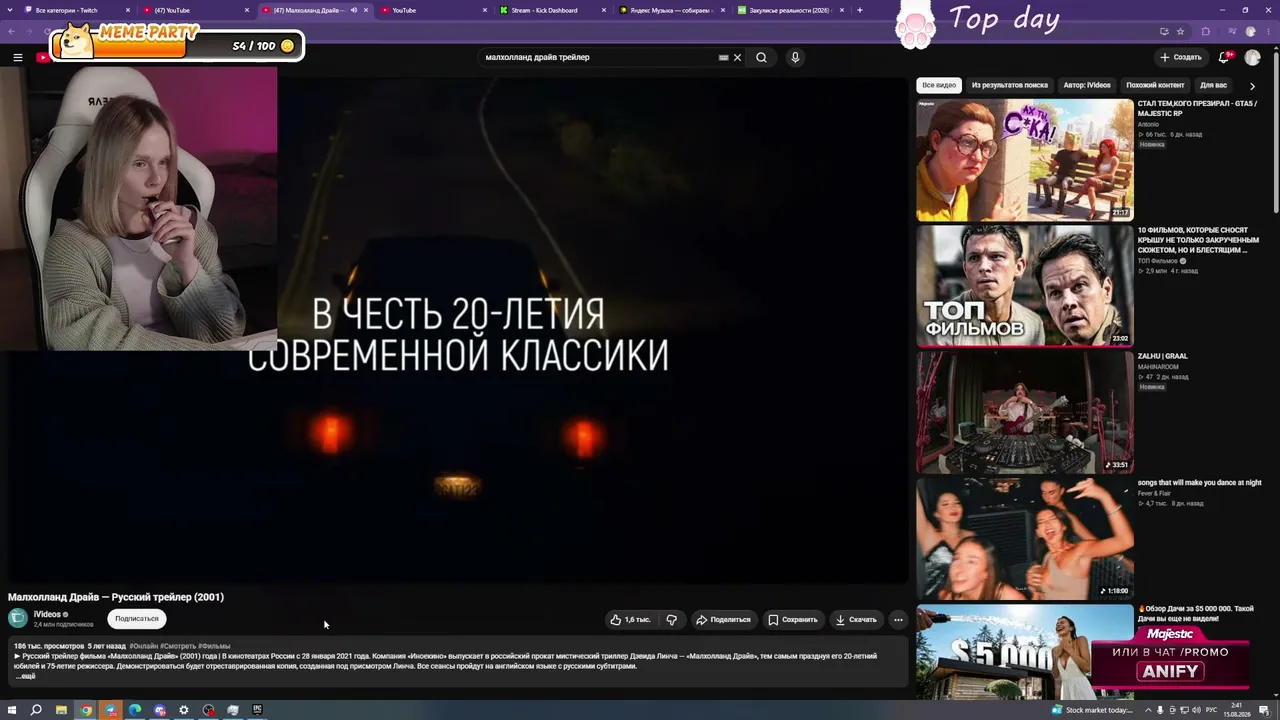
Task: Bookmark this page with the star icon
Action: 1180,32
